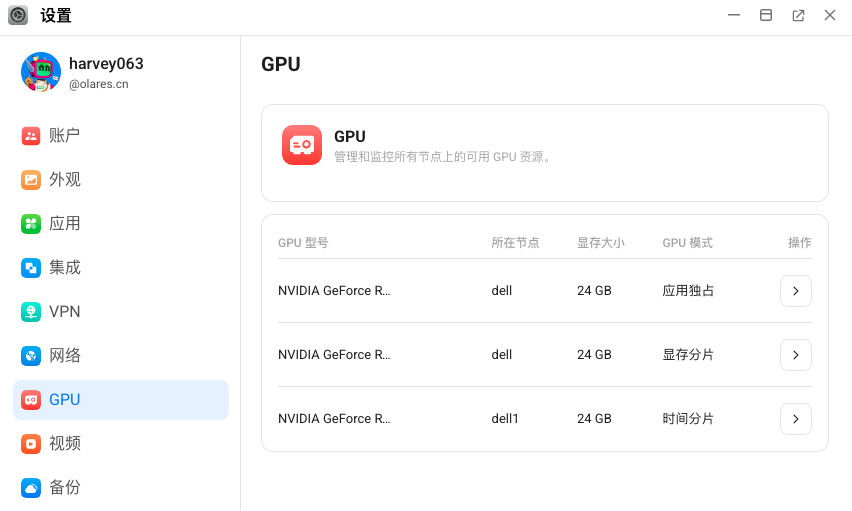This screenshot has height=511, width=852.
Task: Click the VPN teal globe icon
Action: pyautogui.click(x=31, y=311)
